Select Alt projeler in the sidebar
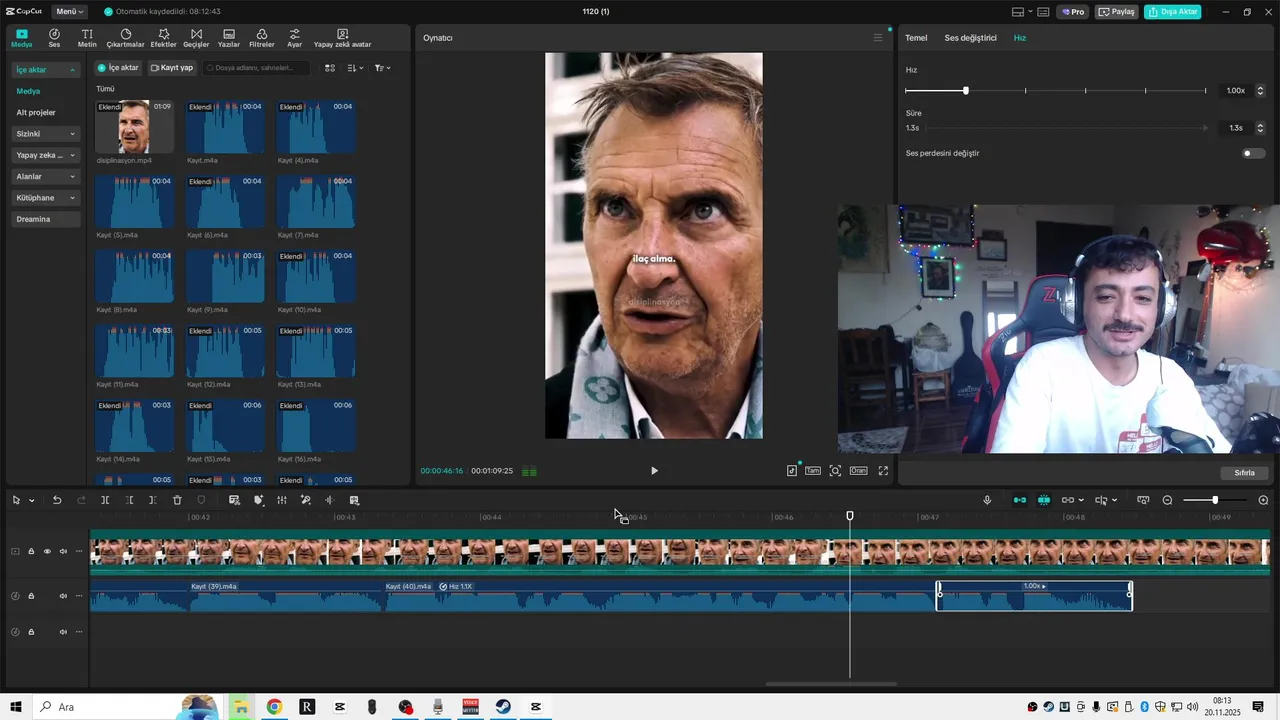 coord(36,112)
